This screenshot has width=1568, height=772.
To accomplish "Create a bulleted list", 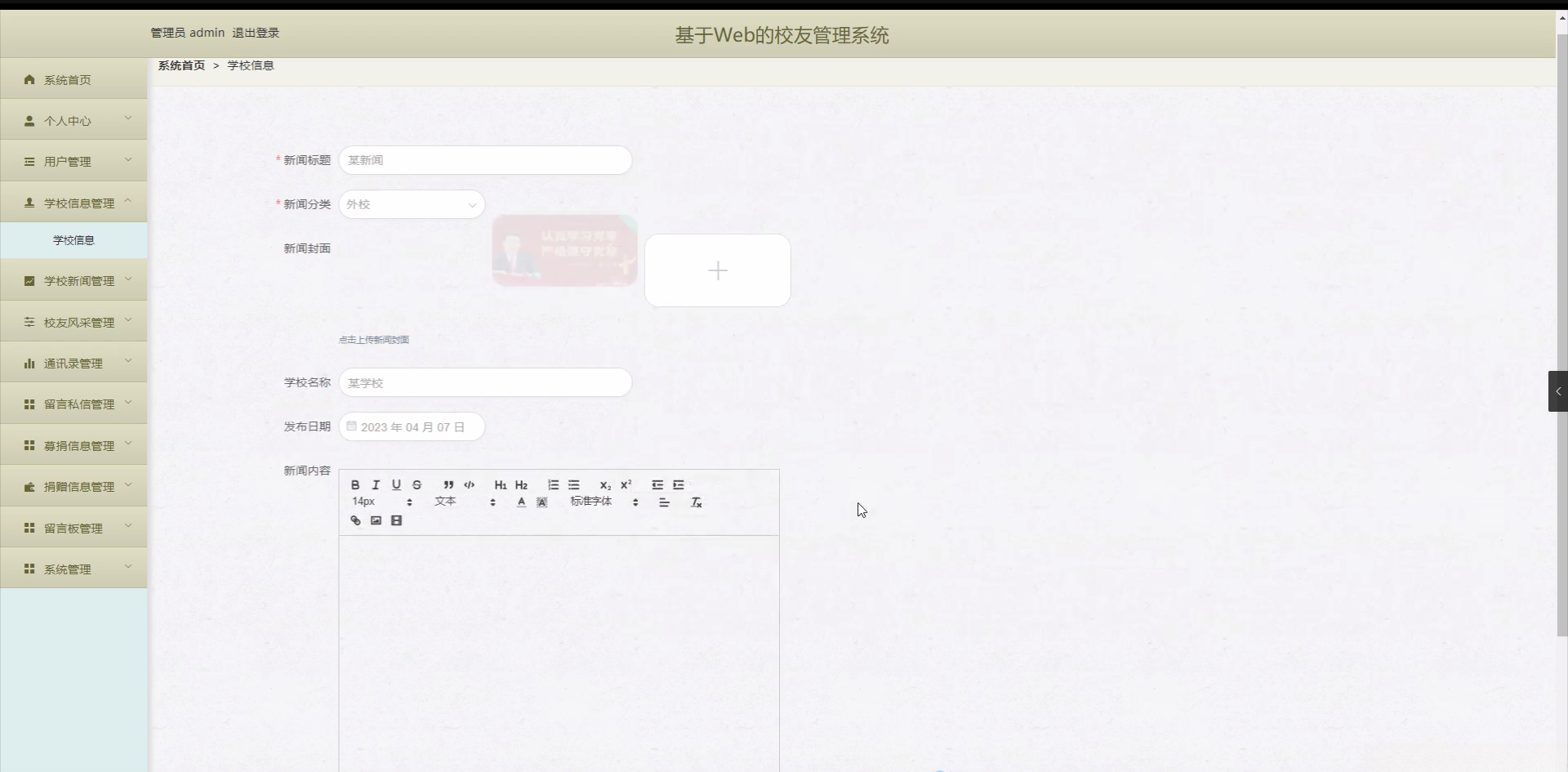I will point(573,484).
